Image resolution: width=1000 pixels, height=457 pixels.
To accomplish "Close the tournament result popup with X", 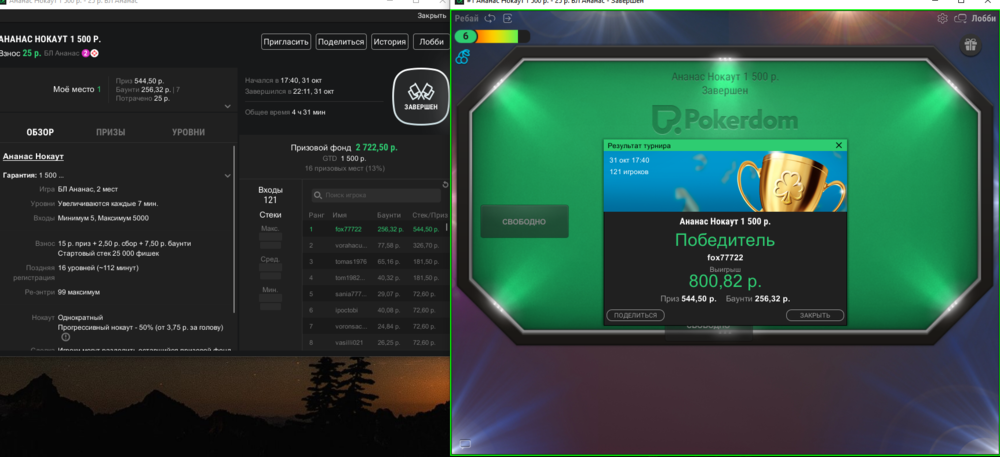I will point(839,145).
